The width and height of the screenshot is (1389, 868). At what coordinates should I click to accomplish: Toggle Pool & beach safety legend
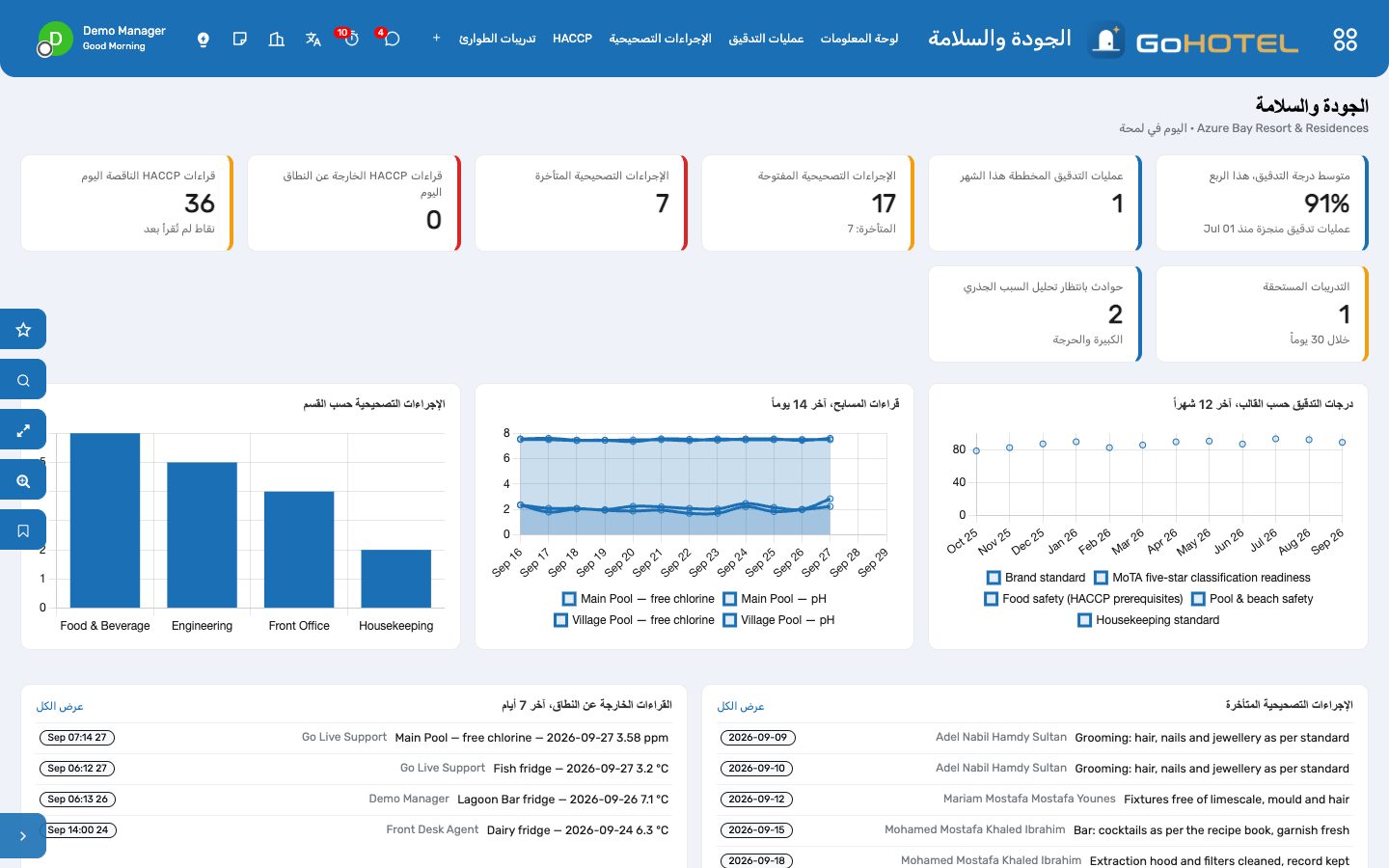(1252, 599)
